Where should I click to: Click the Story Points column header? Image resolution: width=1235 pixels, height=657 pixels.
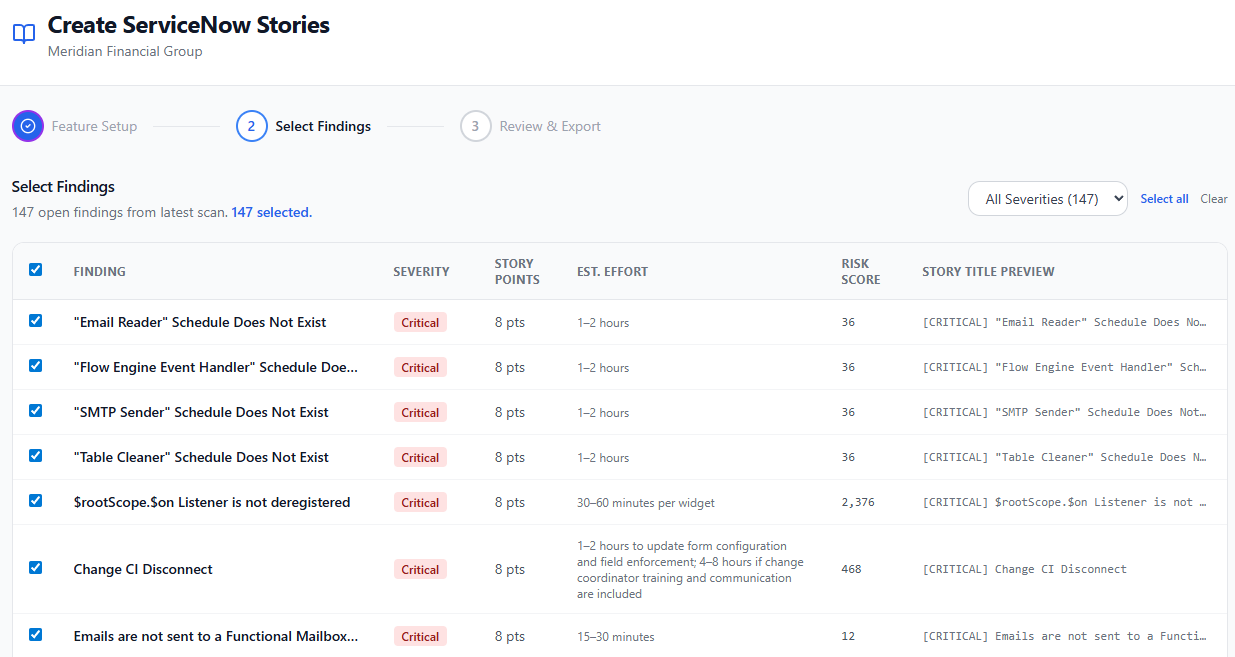(x=517, y=271)
